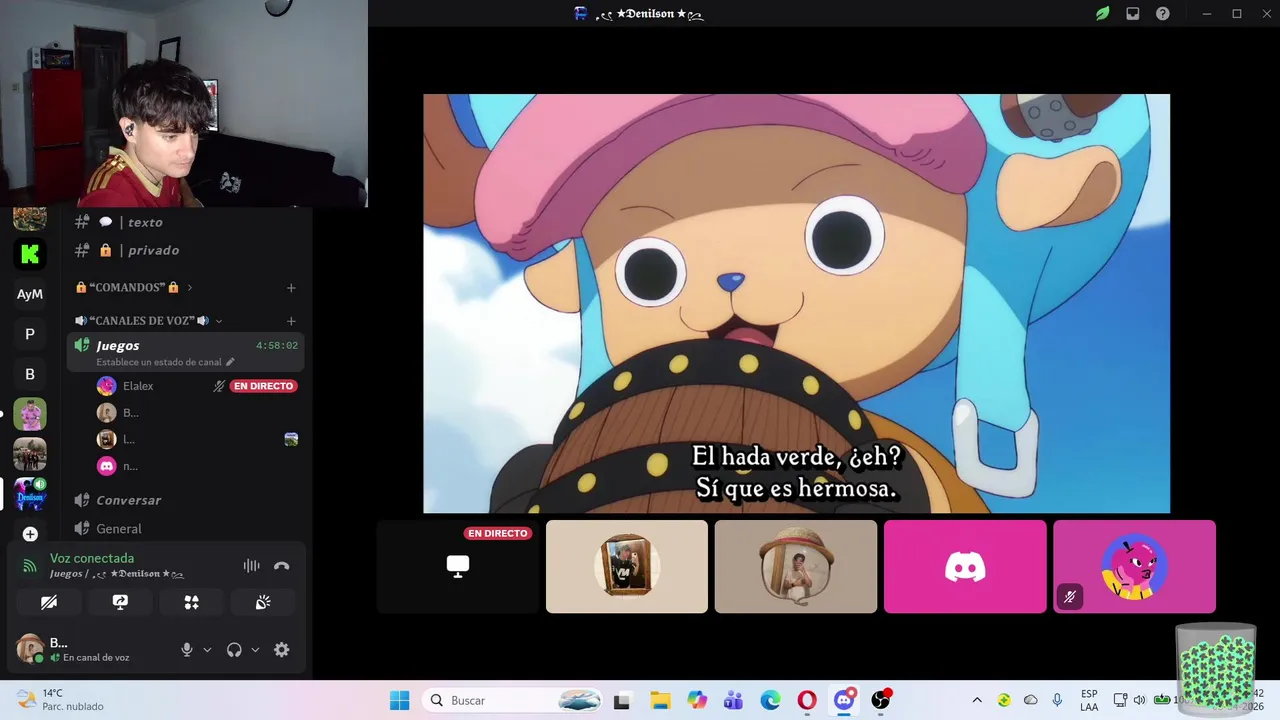
Task: Collapse the CANALES DE VOZ category
Action: [x=148, y=321]
